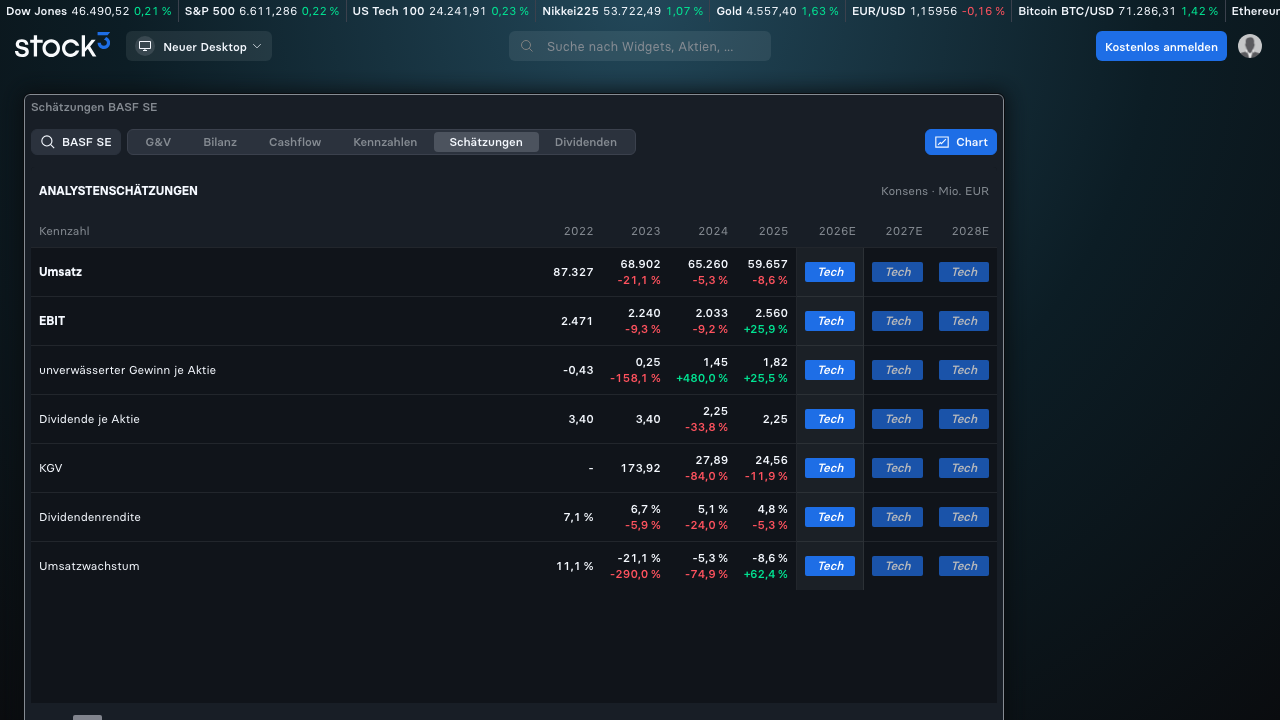This screenshot has height=720, width=1280.
Task: Expand the Neuer Desktop dropdown
Action: coord(199,46)
